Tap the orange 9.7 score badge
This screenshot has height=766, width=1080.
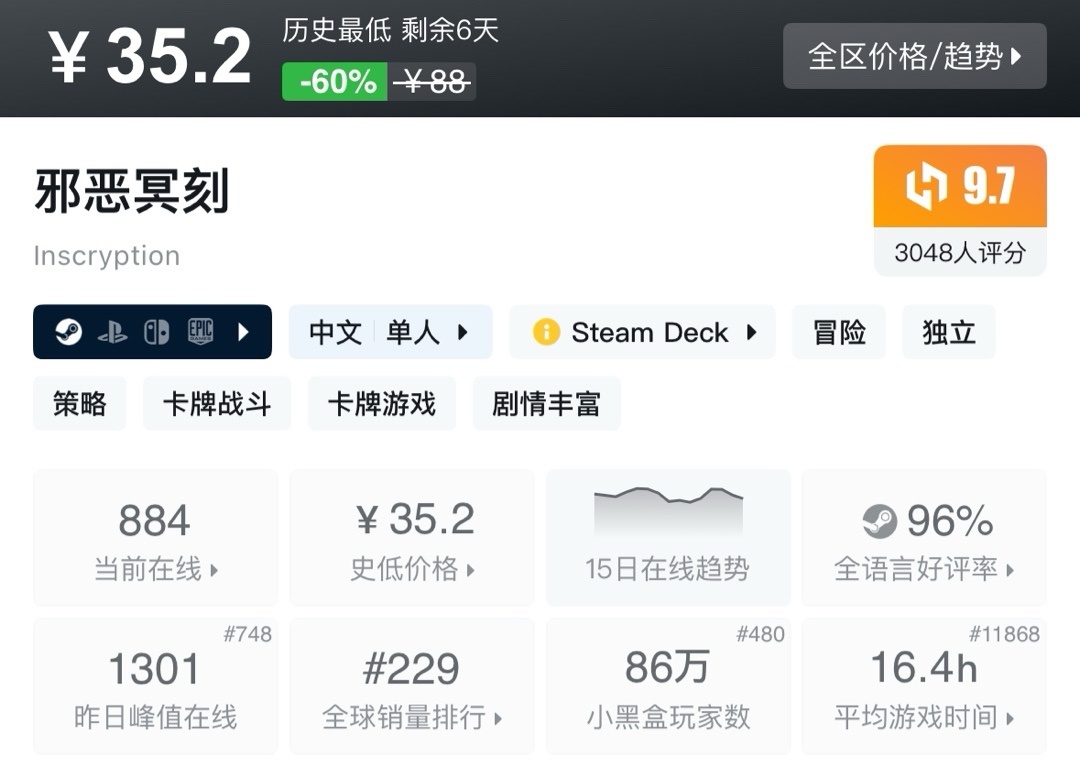coord(960,187)
